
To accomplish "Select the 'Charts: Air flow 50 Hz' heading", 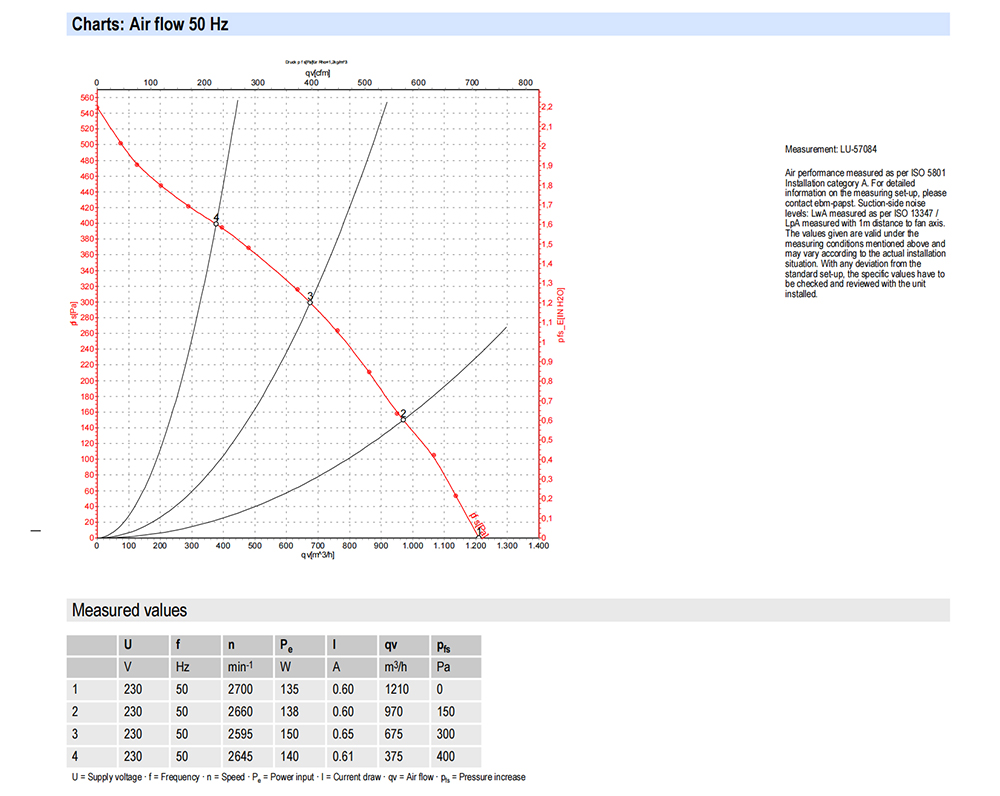I will pyautogui.click(x=150, y=24).
